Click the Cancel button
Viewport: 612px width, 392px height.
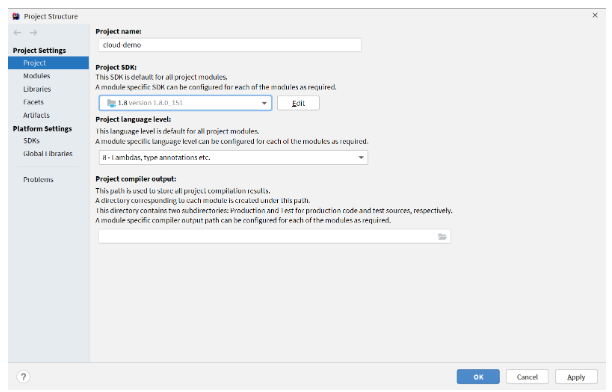coord(527,377)
